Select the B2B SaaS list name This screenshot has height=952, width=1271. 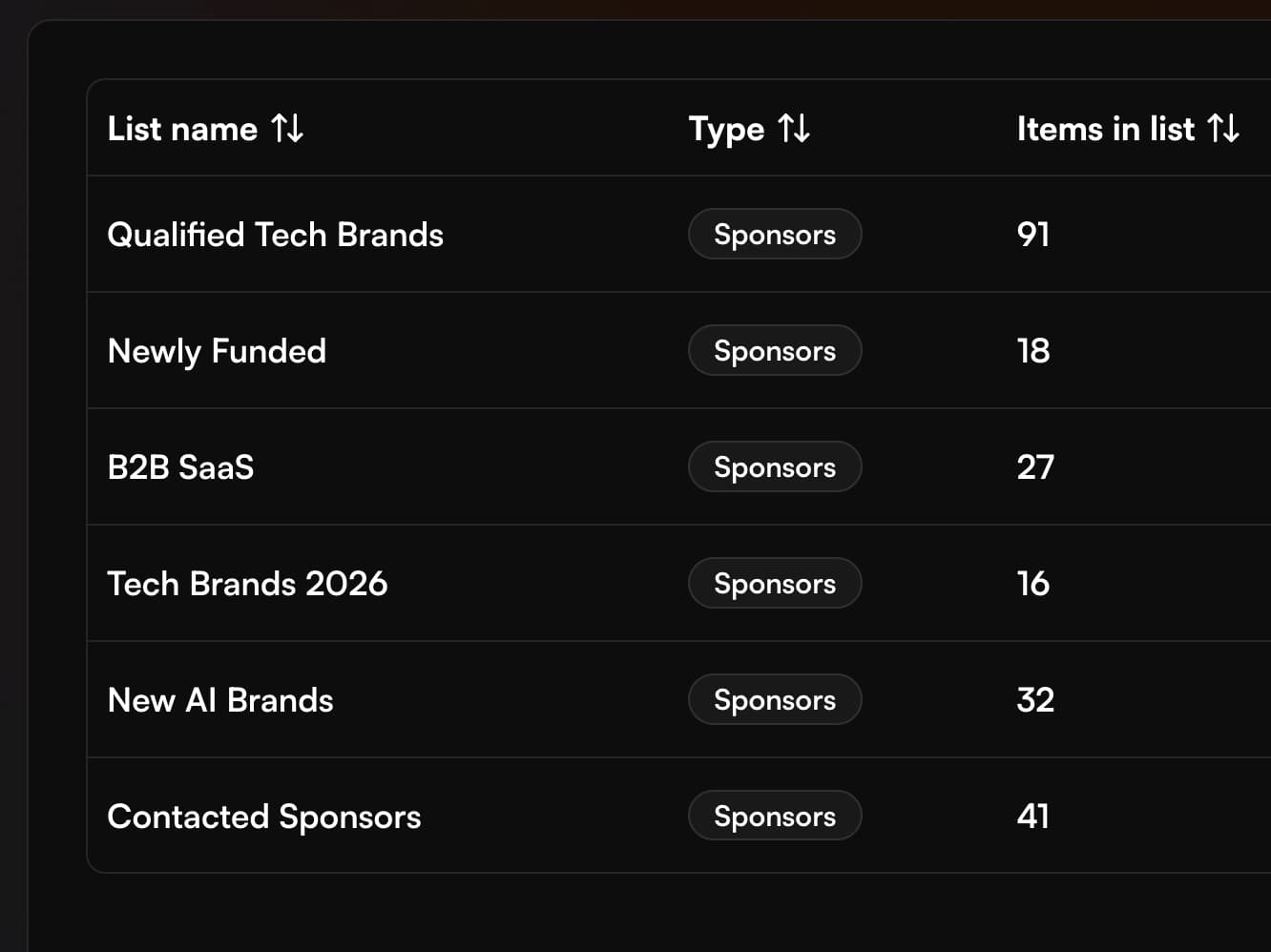(180, 466)
